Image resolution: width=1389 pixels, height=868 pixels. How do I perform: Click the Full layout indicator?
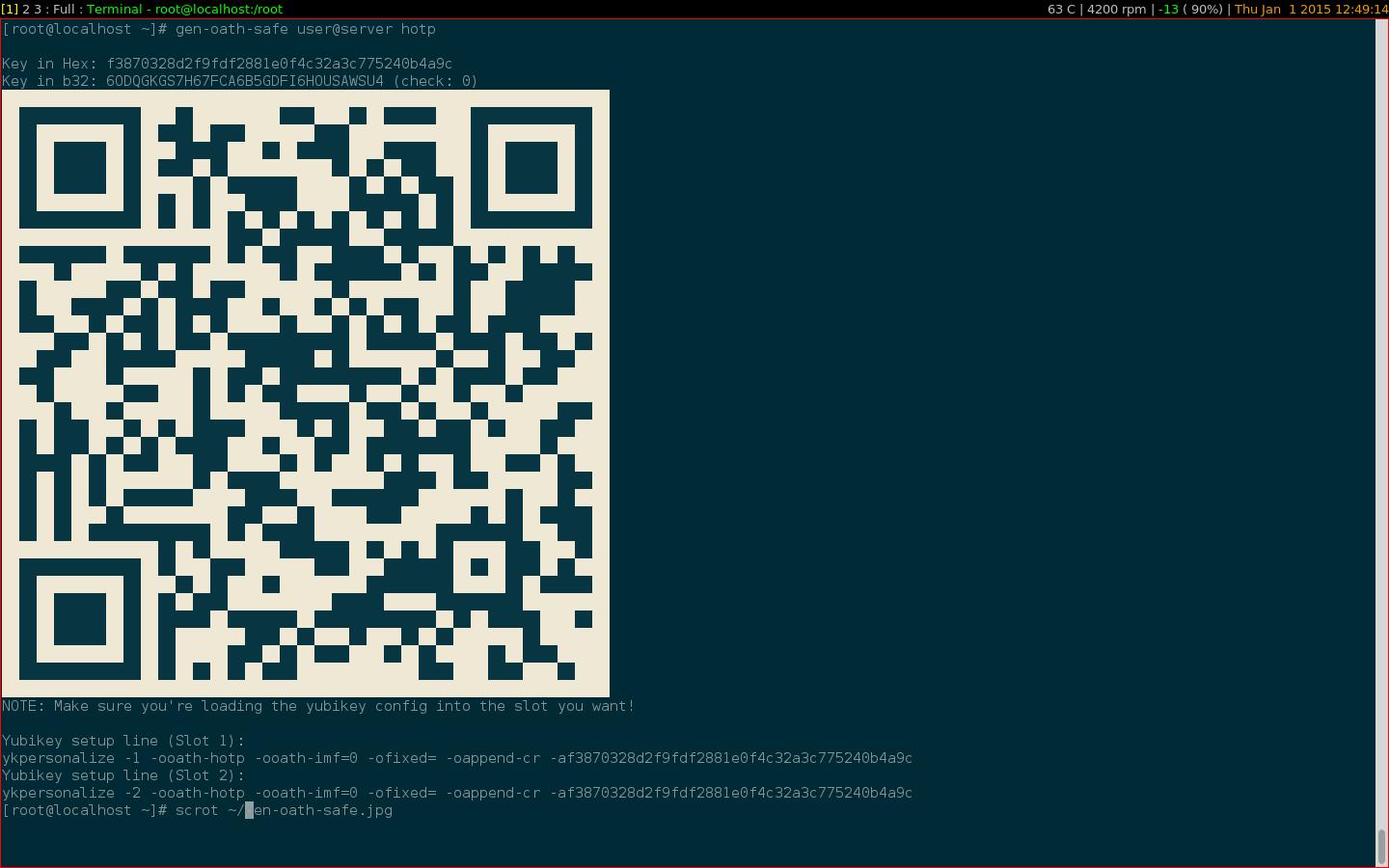click(64, 9)
